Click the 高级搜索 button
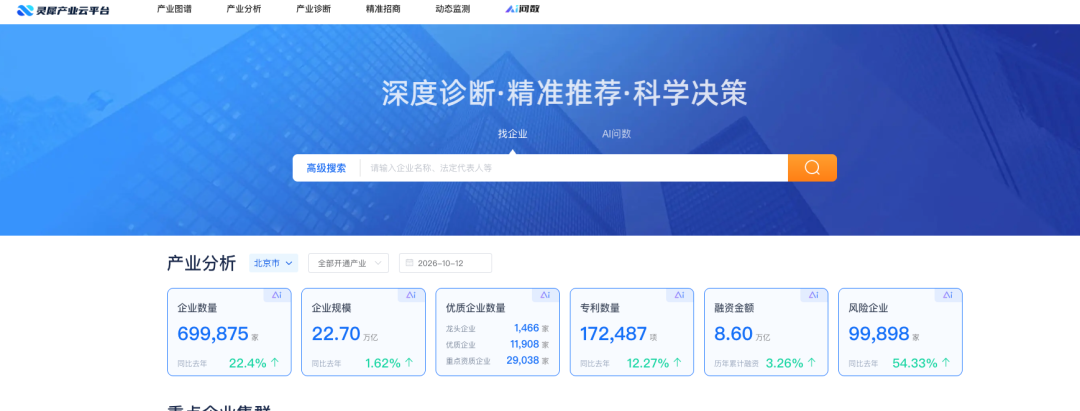Image resolution: width=1080 pixels, height=411 pixels. tap(326, 168)
